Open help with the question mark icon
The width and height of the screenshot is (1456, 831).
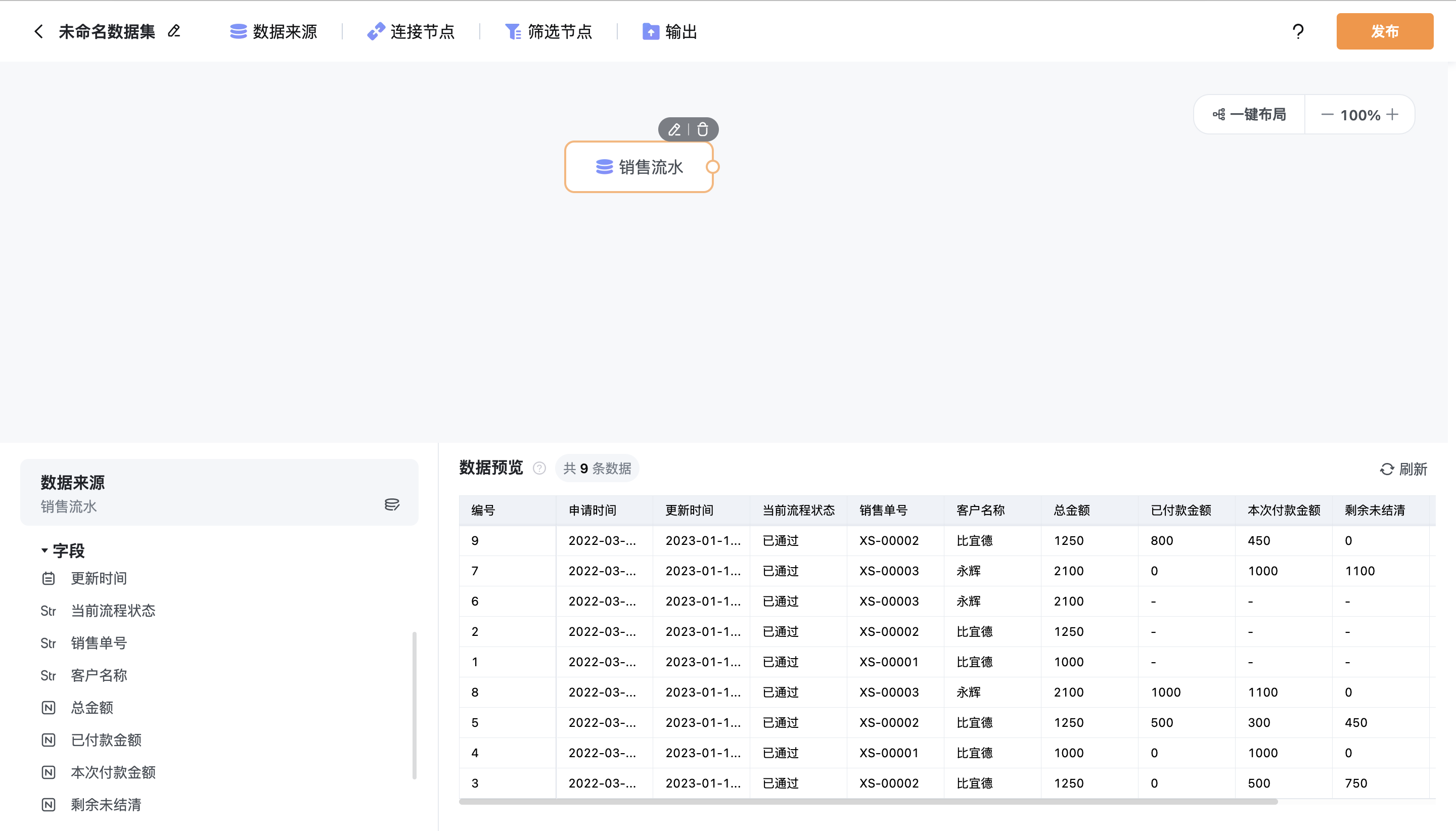(1298, 31)
